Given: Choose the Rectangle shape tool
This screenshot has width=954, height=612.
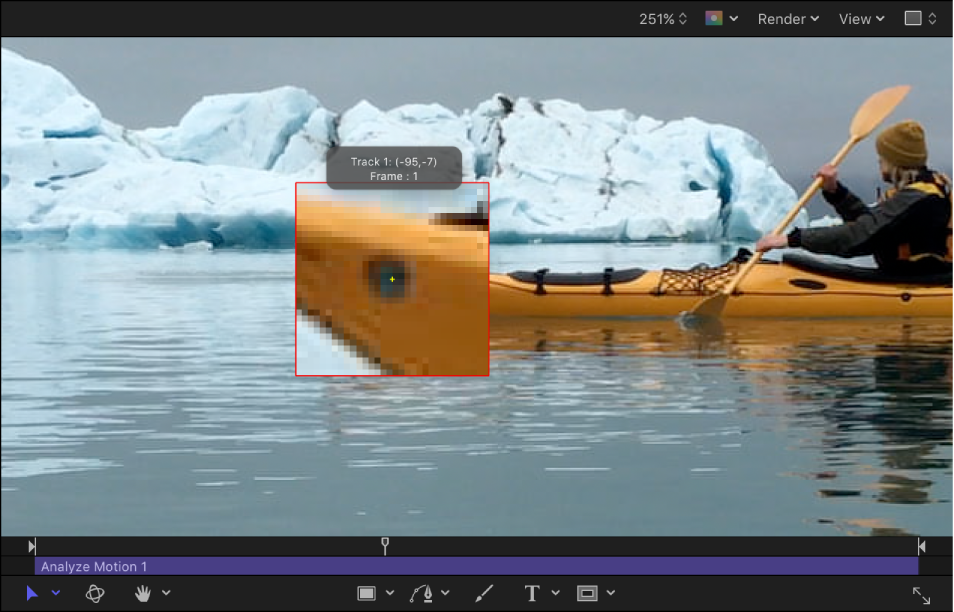Looking at the screenshot, I should pyautogui.click(x=367, y=592).
